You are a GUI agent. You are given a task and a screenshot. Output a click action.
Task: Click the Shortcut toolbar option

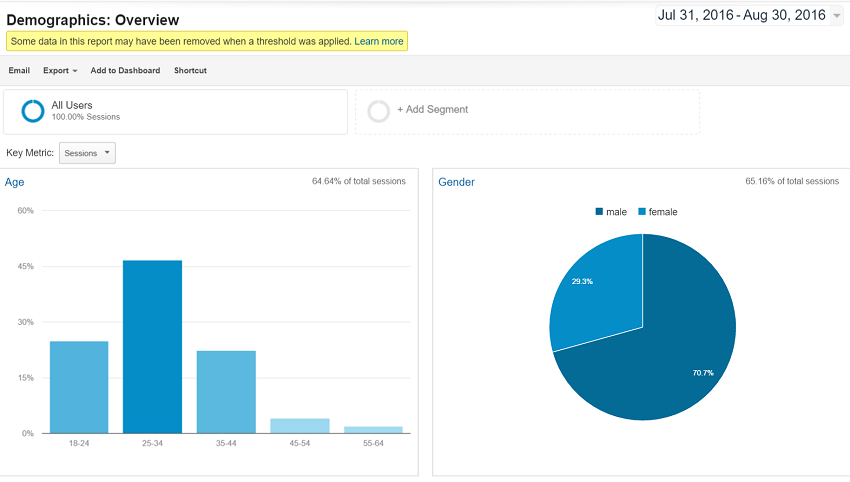point(190,71)
